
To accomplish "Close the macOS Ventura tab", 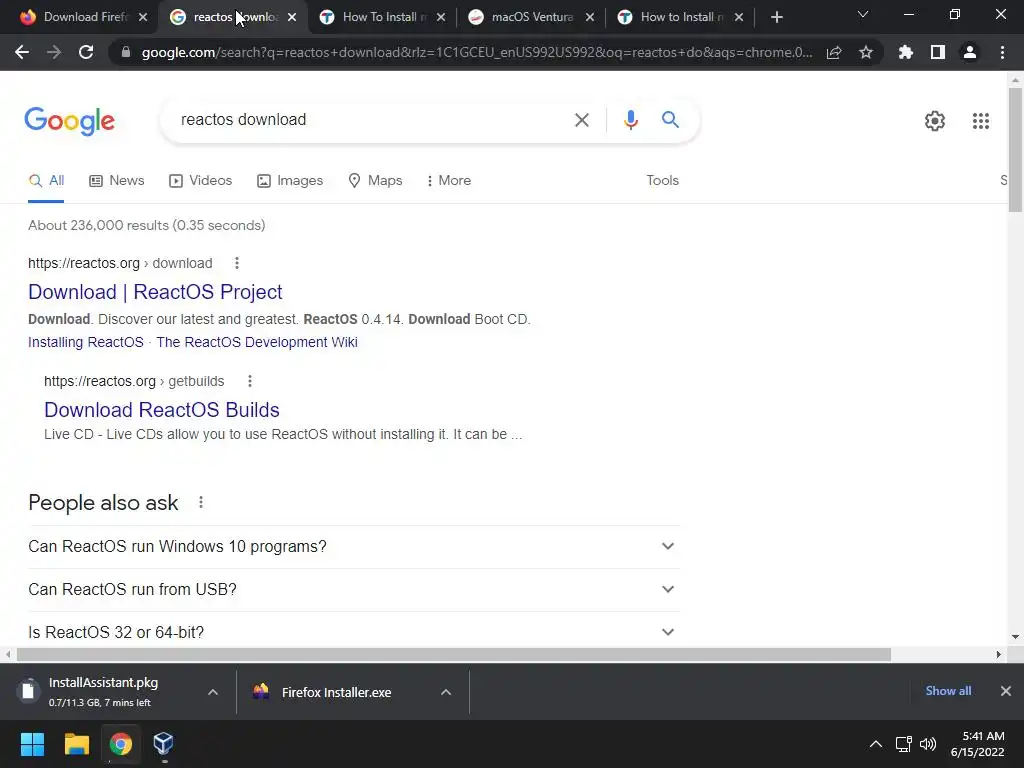I will pyautogui.click(x=590, y=18).
